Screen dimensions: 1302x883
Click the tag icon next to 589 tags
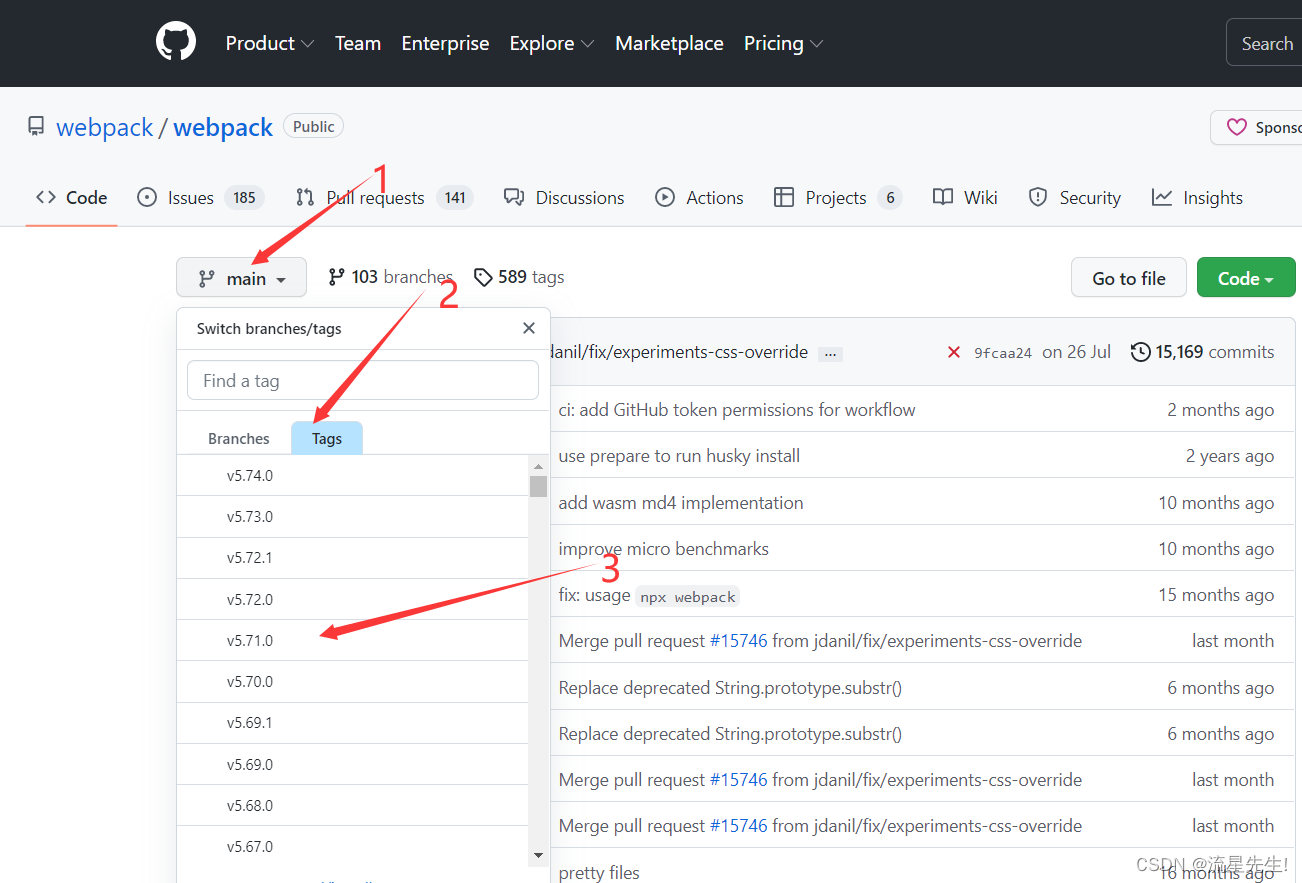483,277
